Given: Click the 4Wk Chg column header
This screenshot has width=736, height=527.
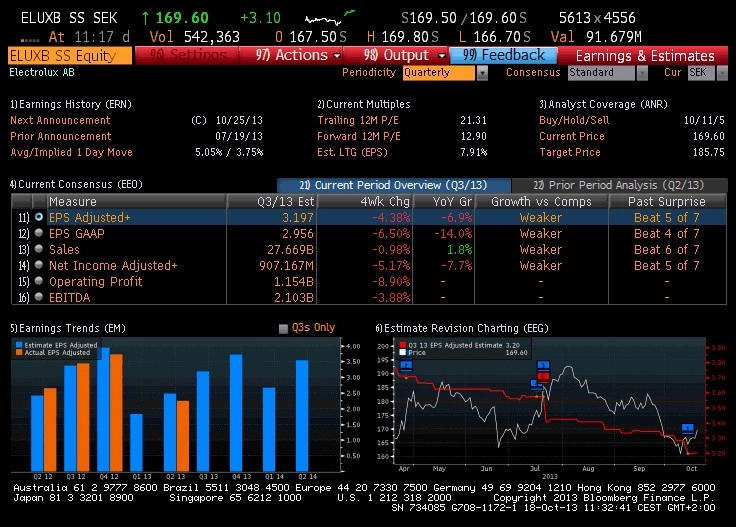Looking at the screenshot, I should tap(365, 201).
